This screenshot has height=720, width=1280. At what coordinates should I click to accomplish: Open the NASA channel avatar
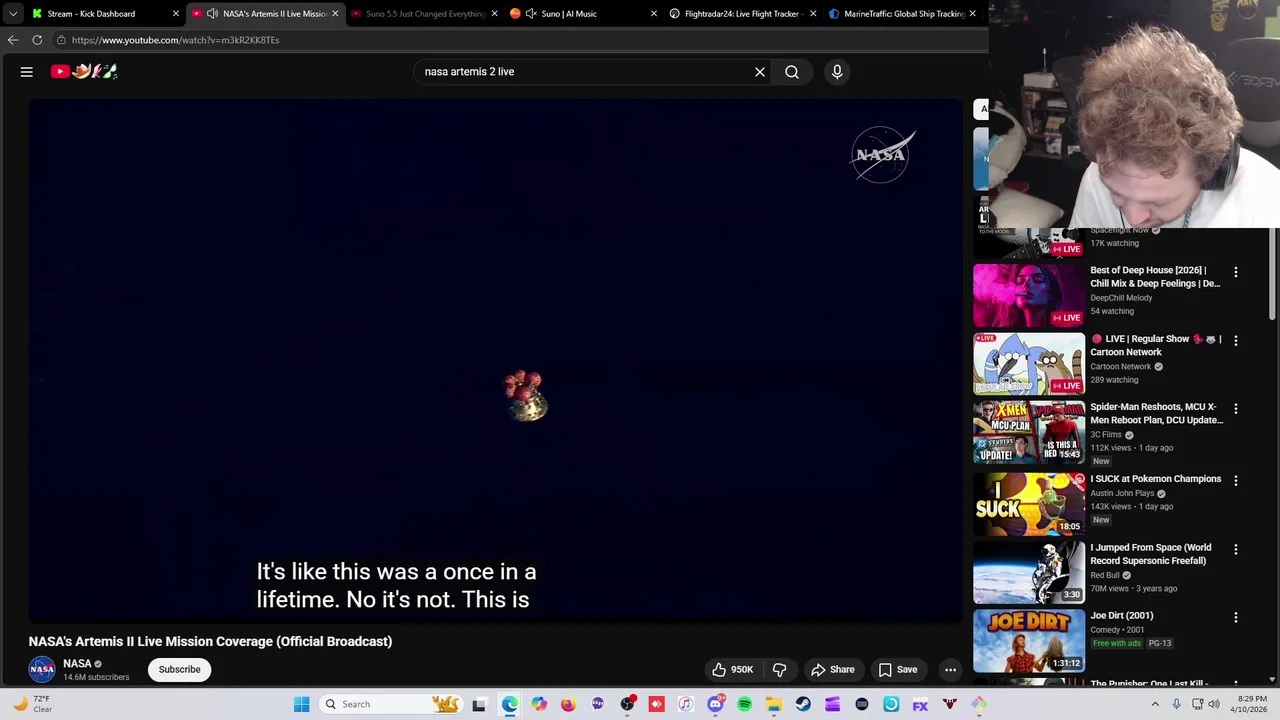coord(42,670)
